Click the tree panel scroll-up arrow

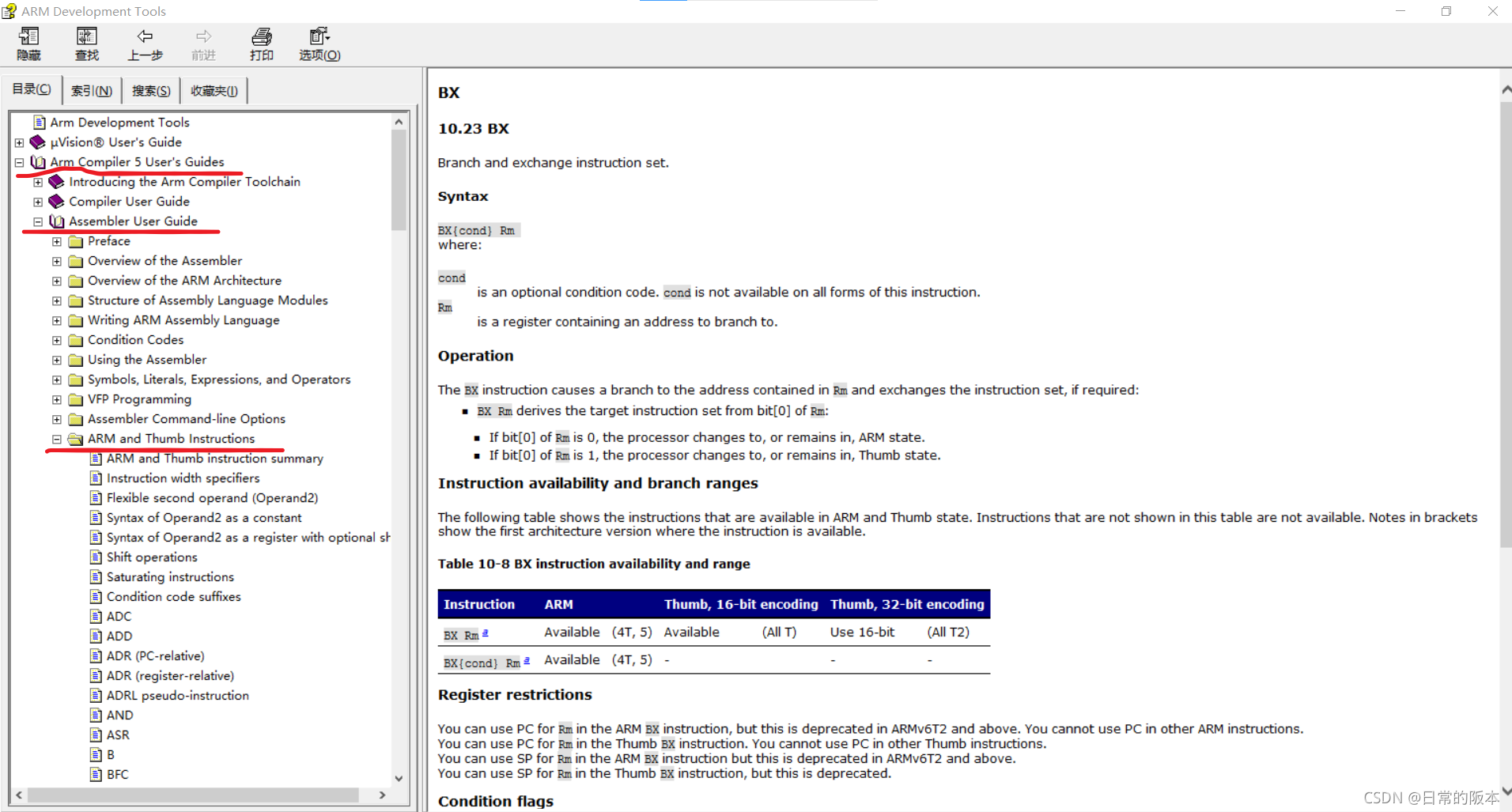click(x=399, y=122)
